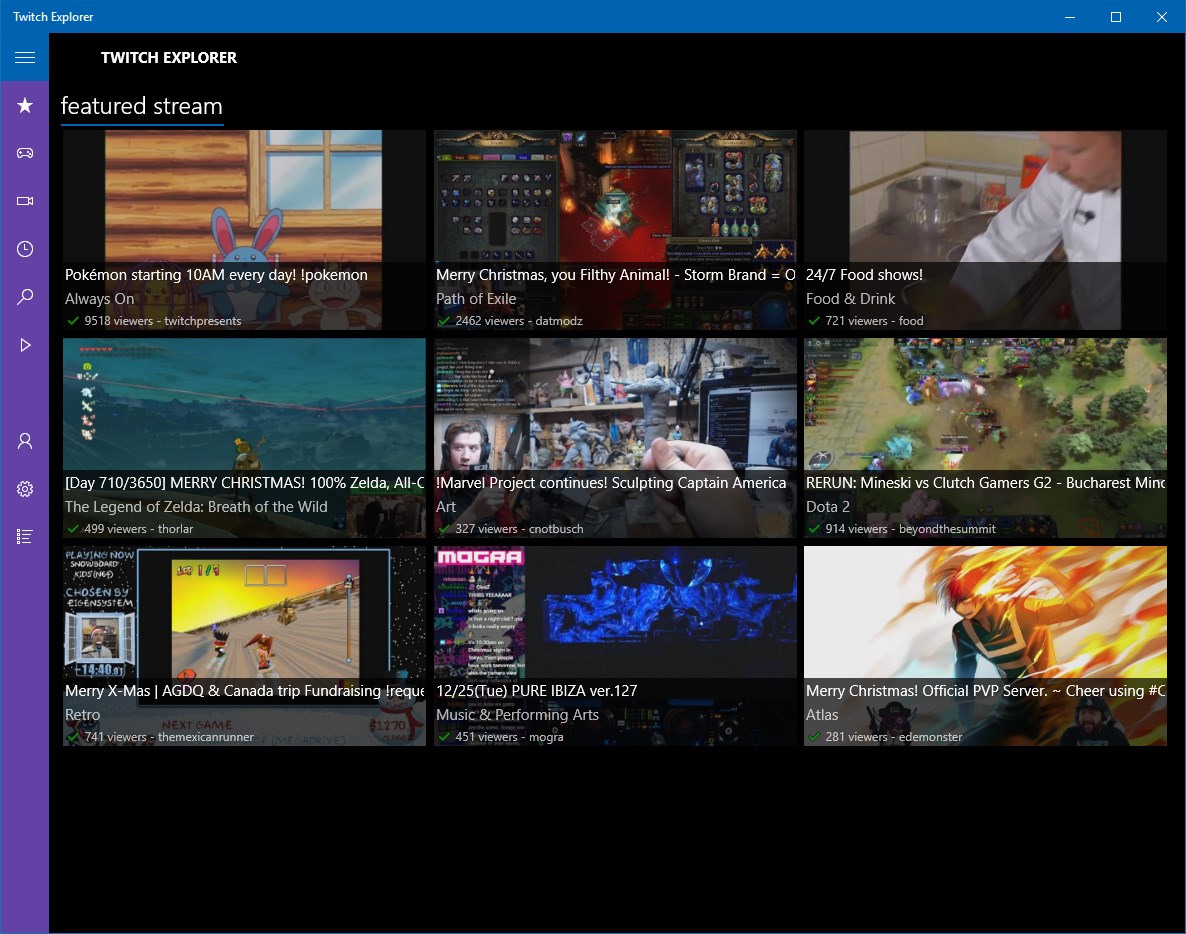Click the green checkmark beside food viewers
Screen dimensions: 1186x934
pos(814,321)
